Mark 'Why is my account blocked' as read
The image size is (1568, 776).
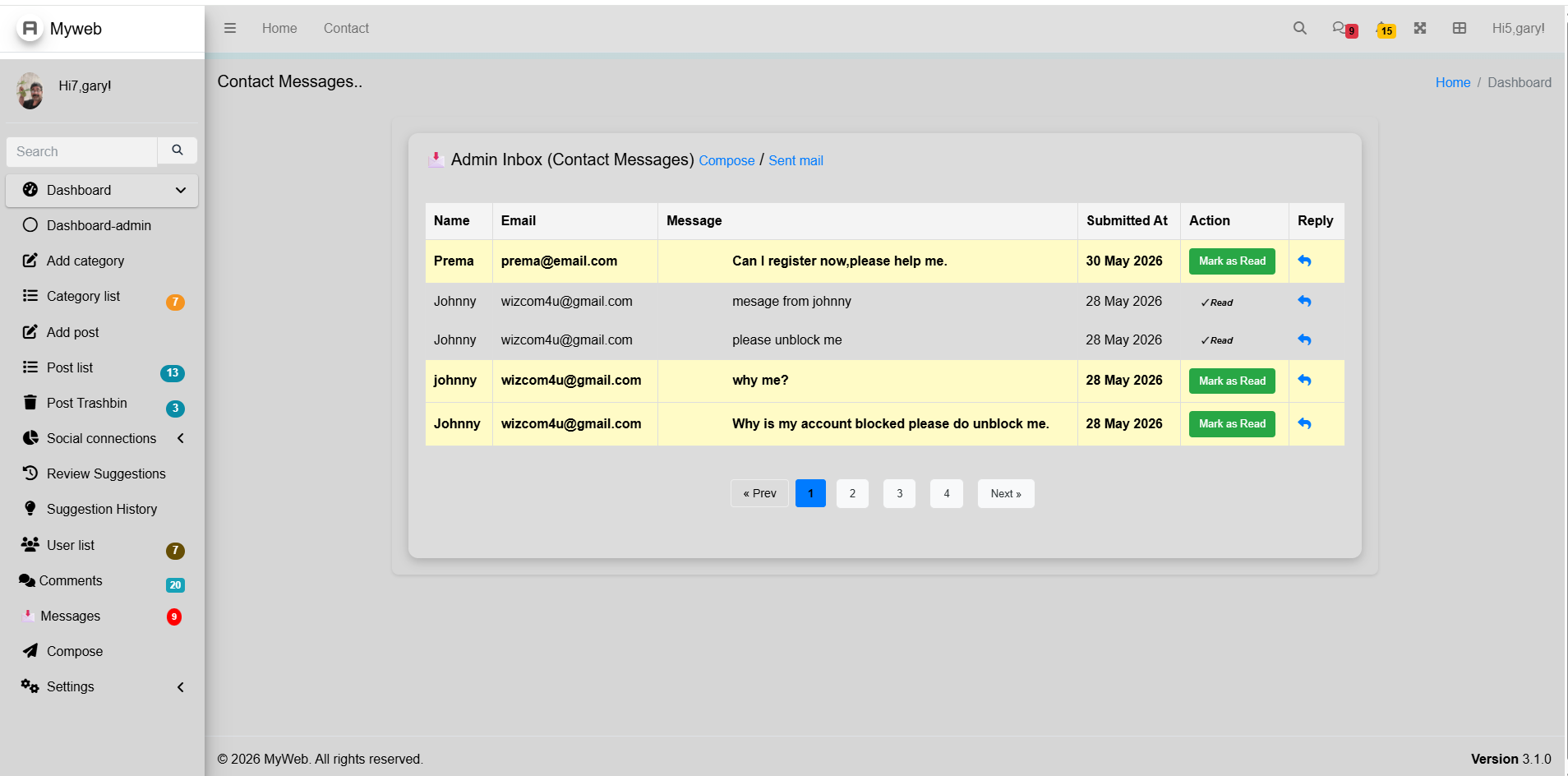pos(1232,423)
